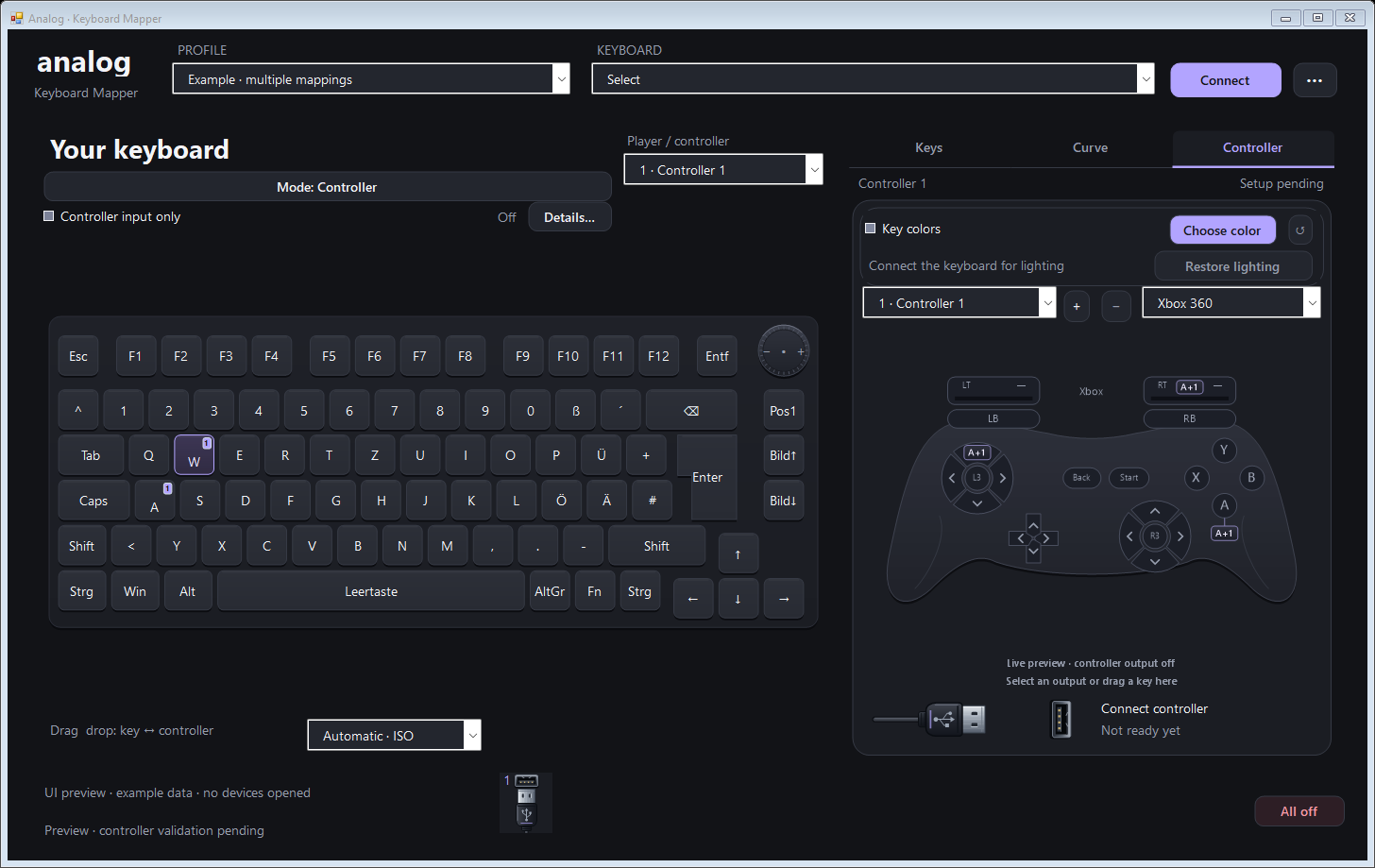This screenshot has width=1375, height=868.
Task: Select the F12 key on keyboard
Action: coord(658,356)
